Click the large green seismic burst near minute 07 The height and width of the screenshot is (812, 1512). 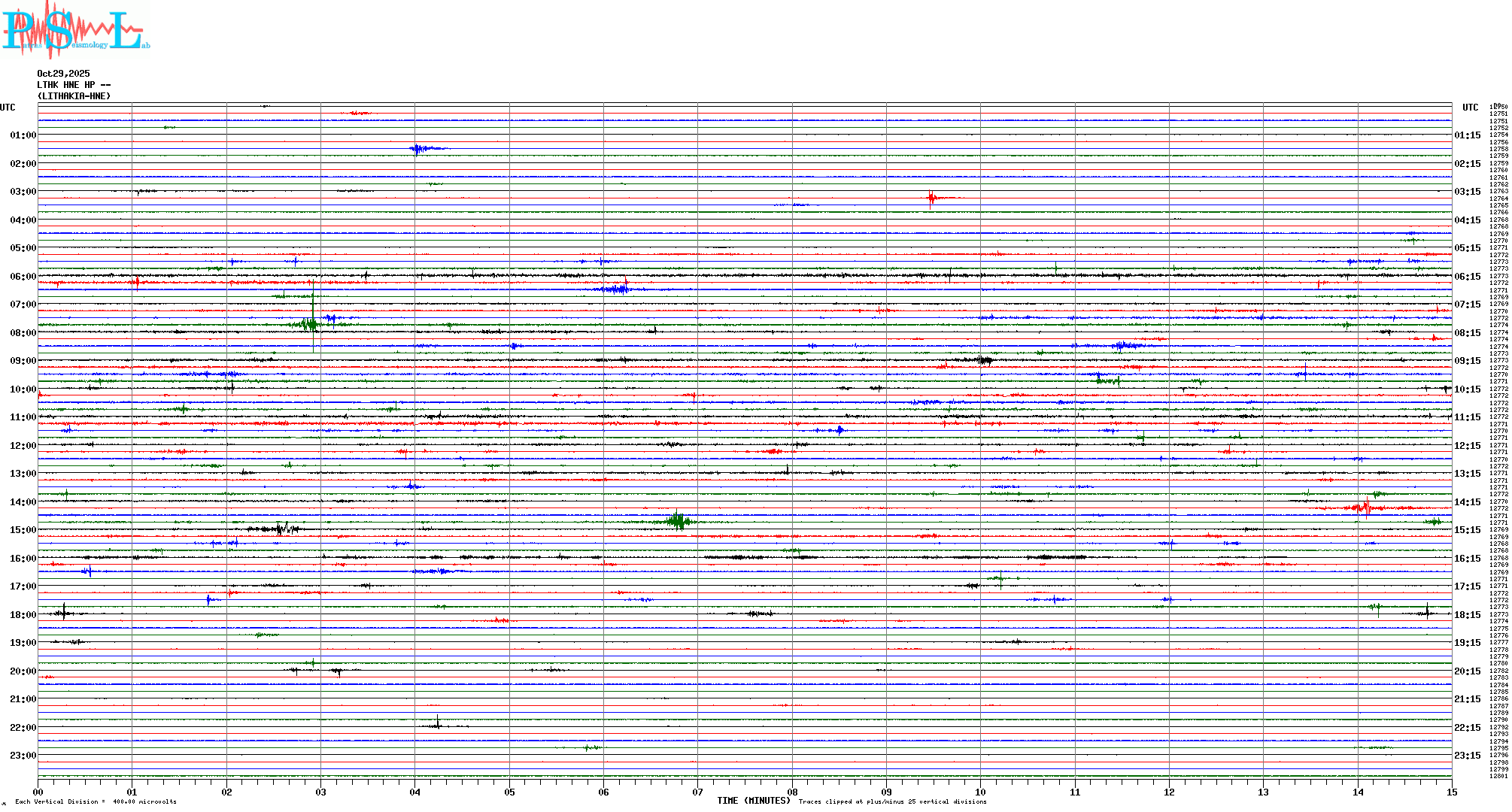[x=678, y=520]
